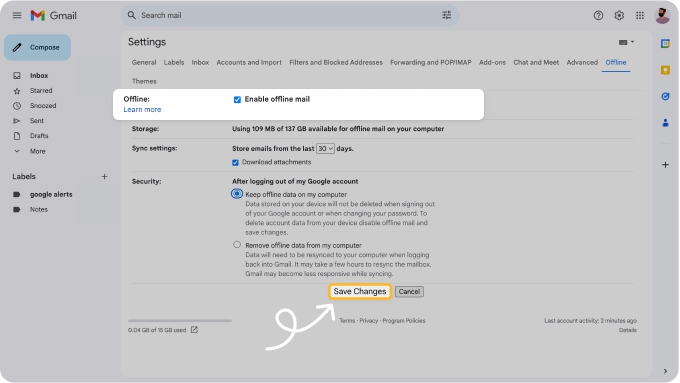This screenshot has width=680, height=383.
Task: Open the Program Policies link
Action: (404, 321)
